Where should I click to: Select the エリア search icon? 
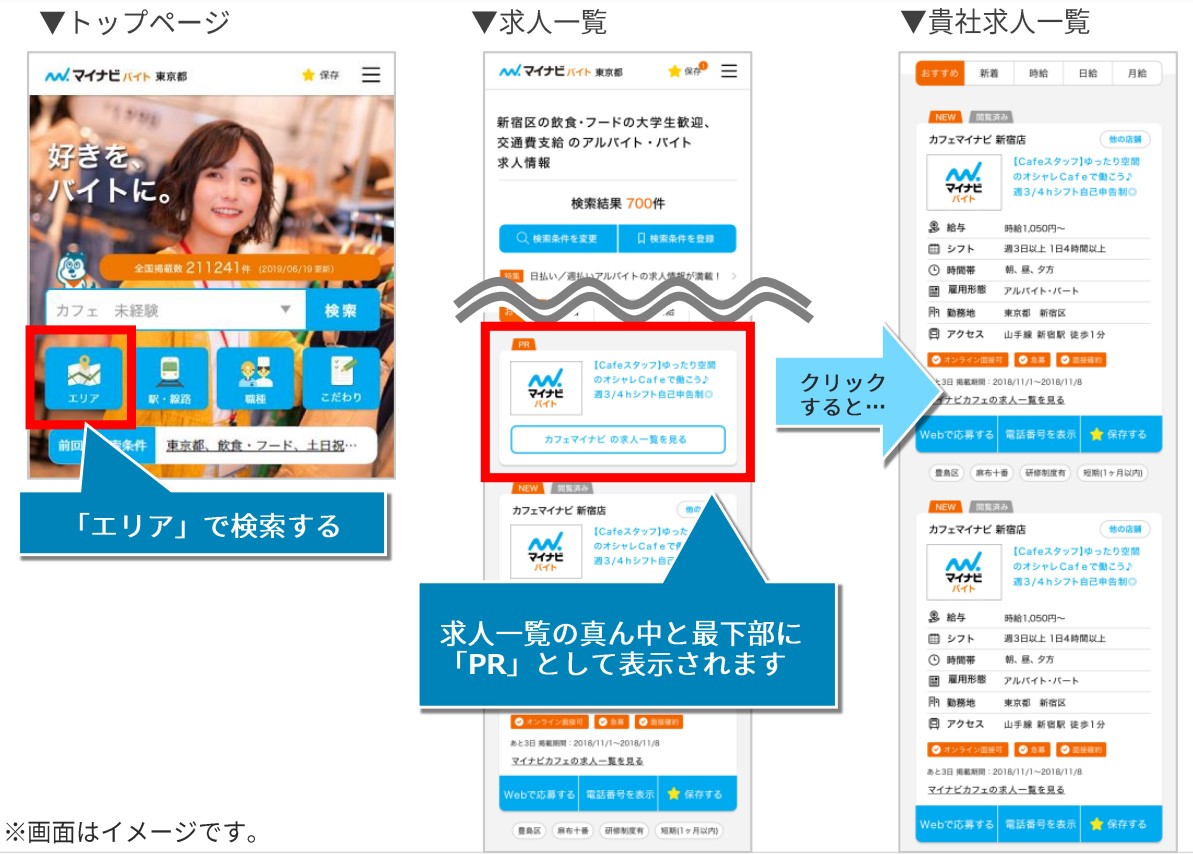(x=84, y=378)
